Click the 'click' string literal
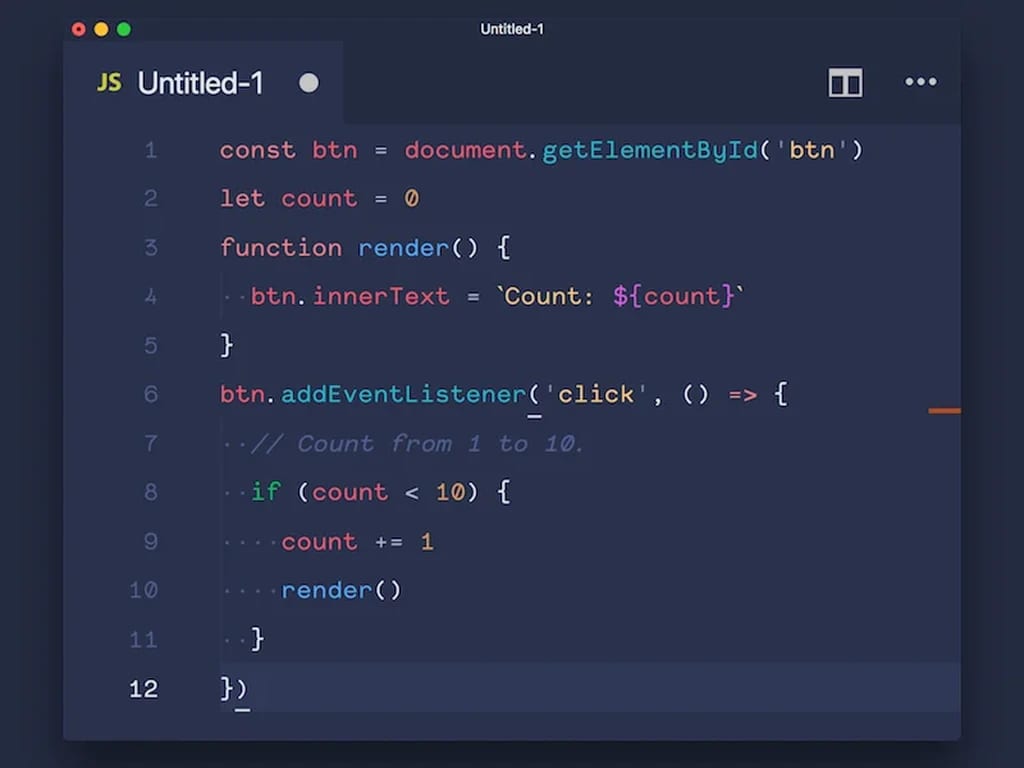This screenshot has height=768, width=1024. click(x=596, y=394)
